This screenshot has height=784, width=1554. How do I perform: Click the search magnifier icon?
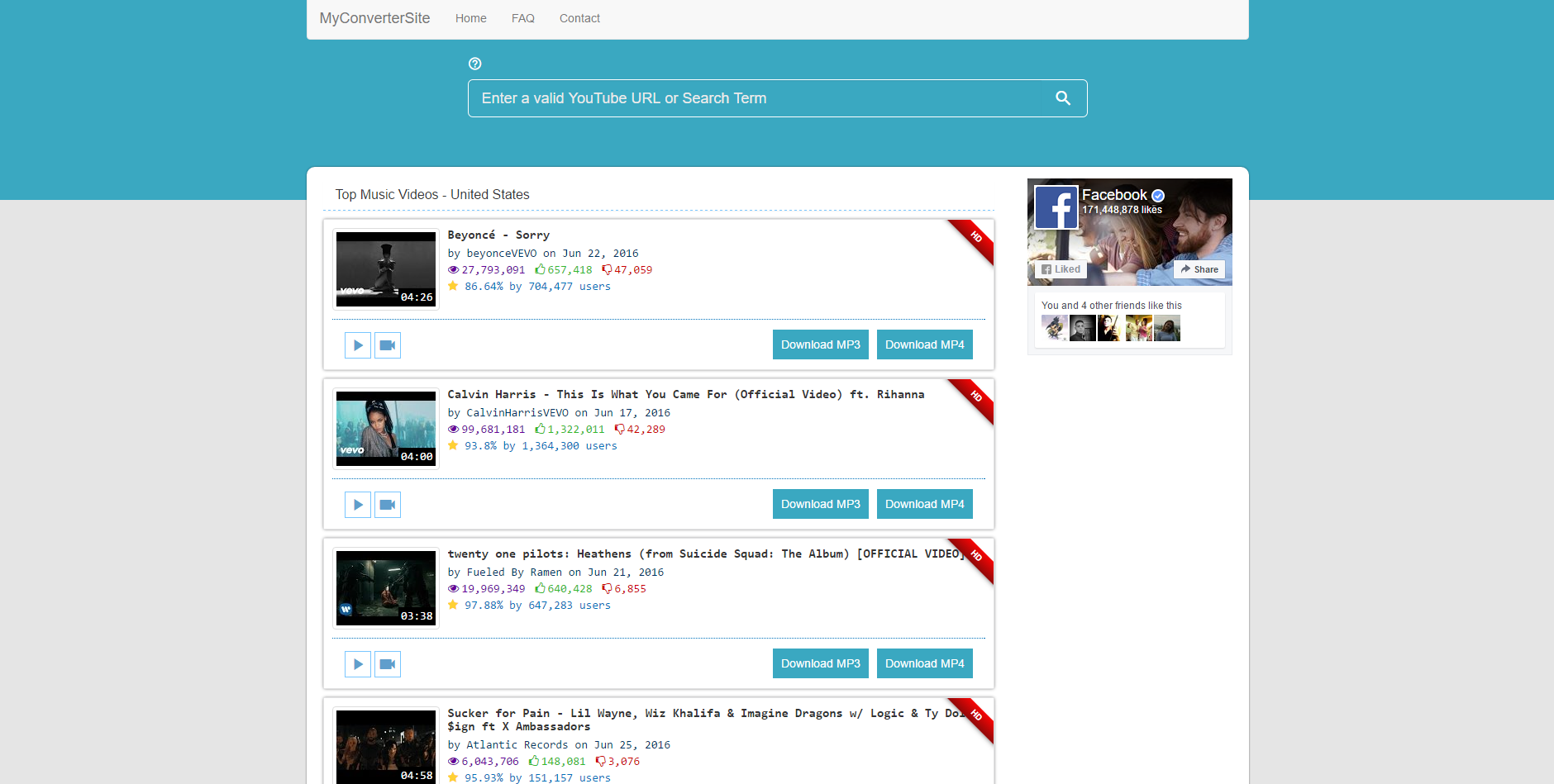tap(1063, 97)
